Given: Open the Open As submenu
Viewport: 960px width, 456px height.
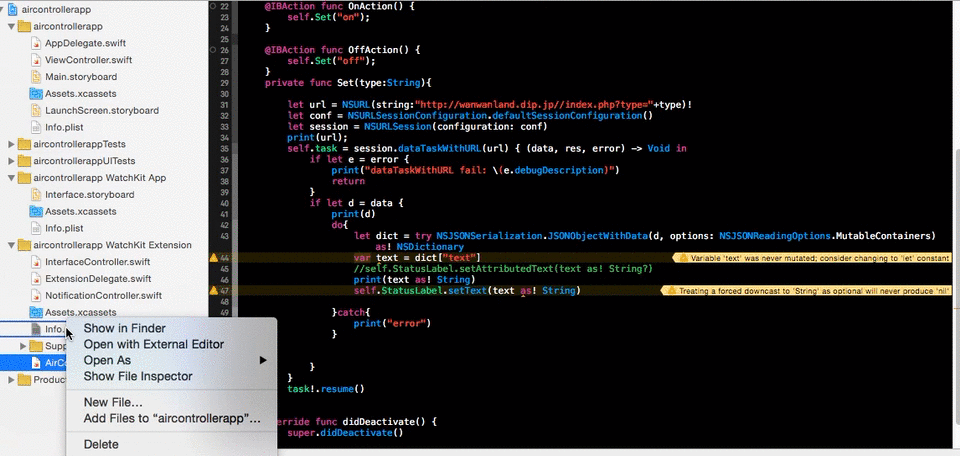Looking at the screenshot, I should (x=171, y=361).
